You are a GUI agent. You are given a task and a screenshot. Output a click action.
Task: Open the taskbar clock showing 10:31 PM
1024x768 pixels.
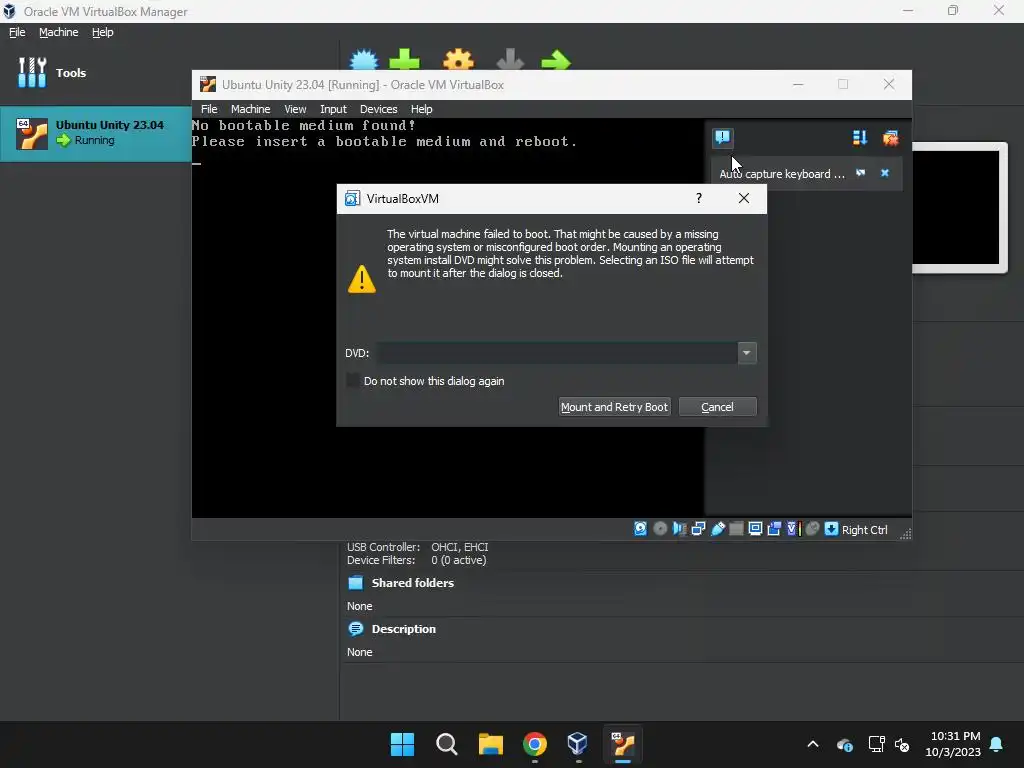click(x=953, y=744)
